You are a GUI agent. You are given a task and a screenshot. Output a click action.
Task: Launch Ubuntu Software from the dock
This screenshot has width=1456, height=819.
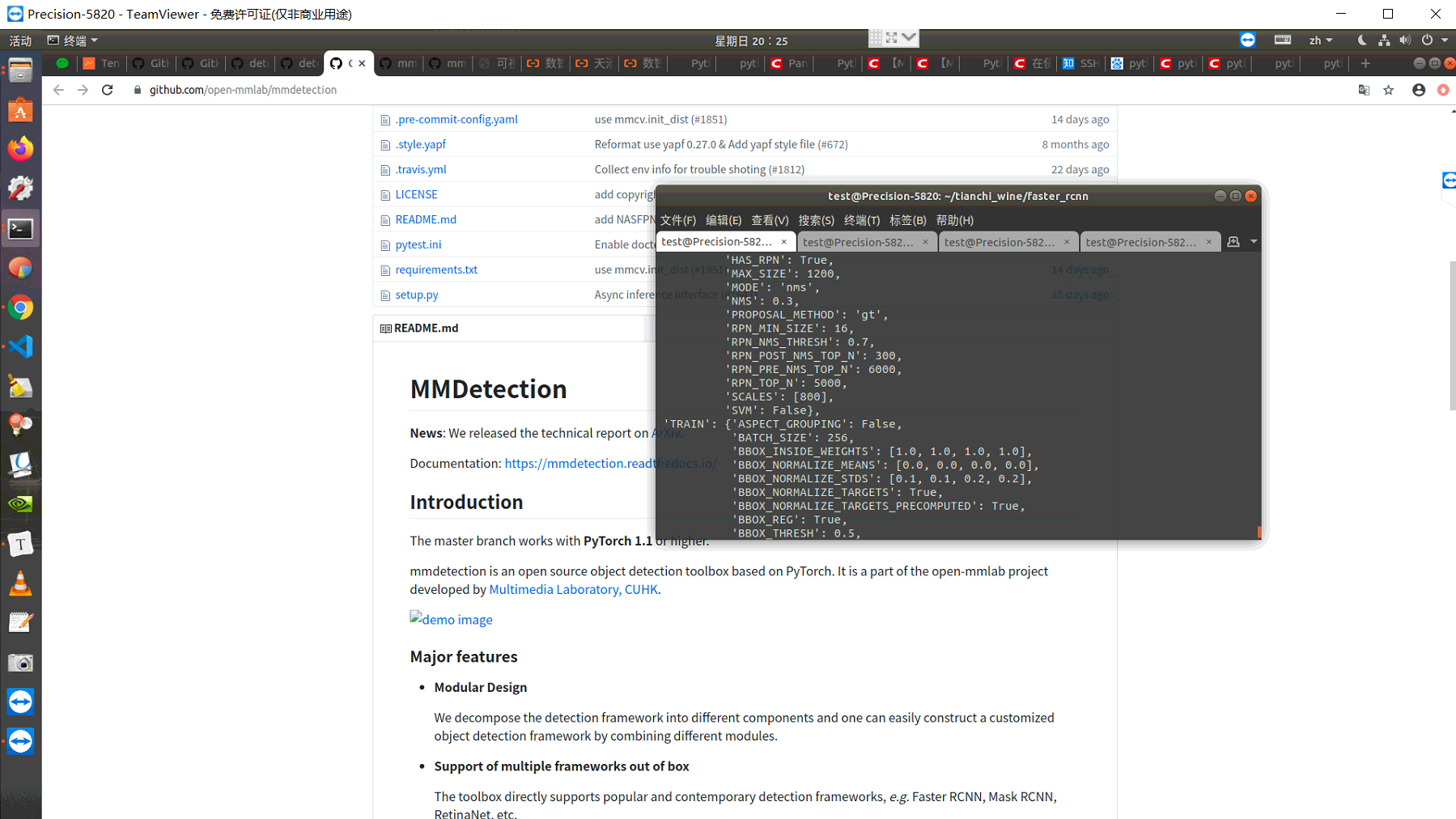(x=20, y=110)
